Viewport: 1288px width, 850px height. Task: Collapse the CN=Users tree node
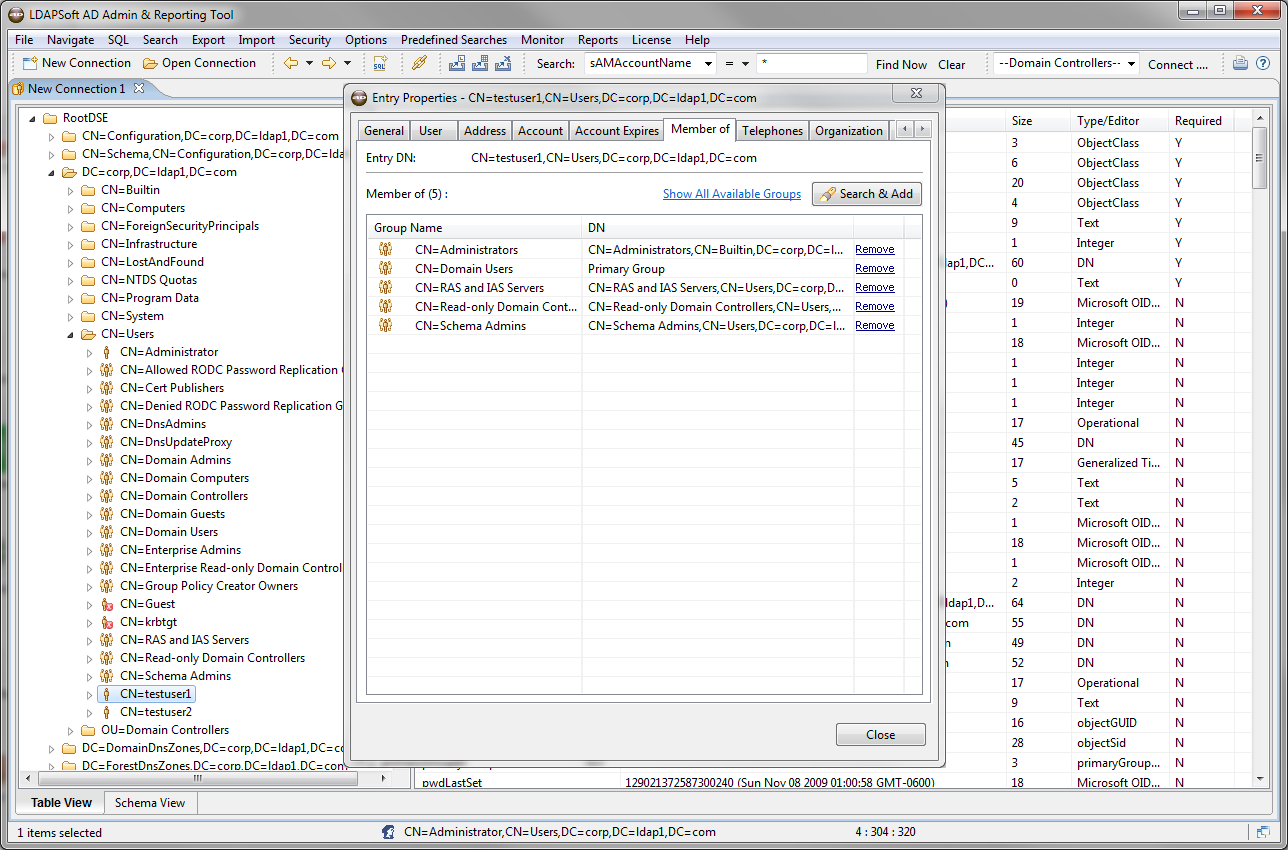tap(70, 334)
